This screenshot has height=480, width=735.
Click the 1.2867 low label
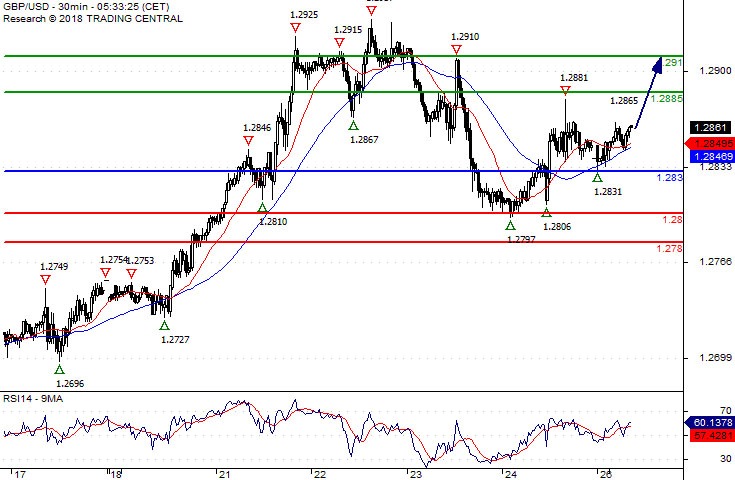[x=364, y=139]
